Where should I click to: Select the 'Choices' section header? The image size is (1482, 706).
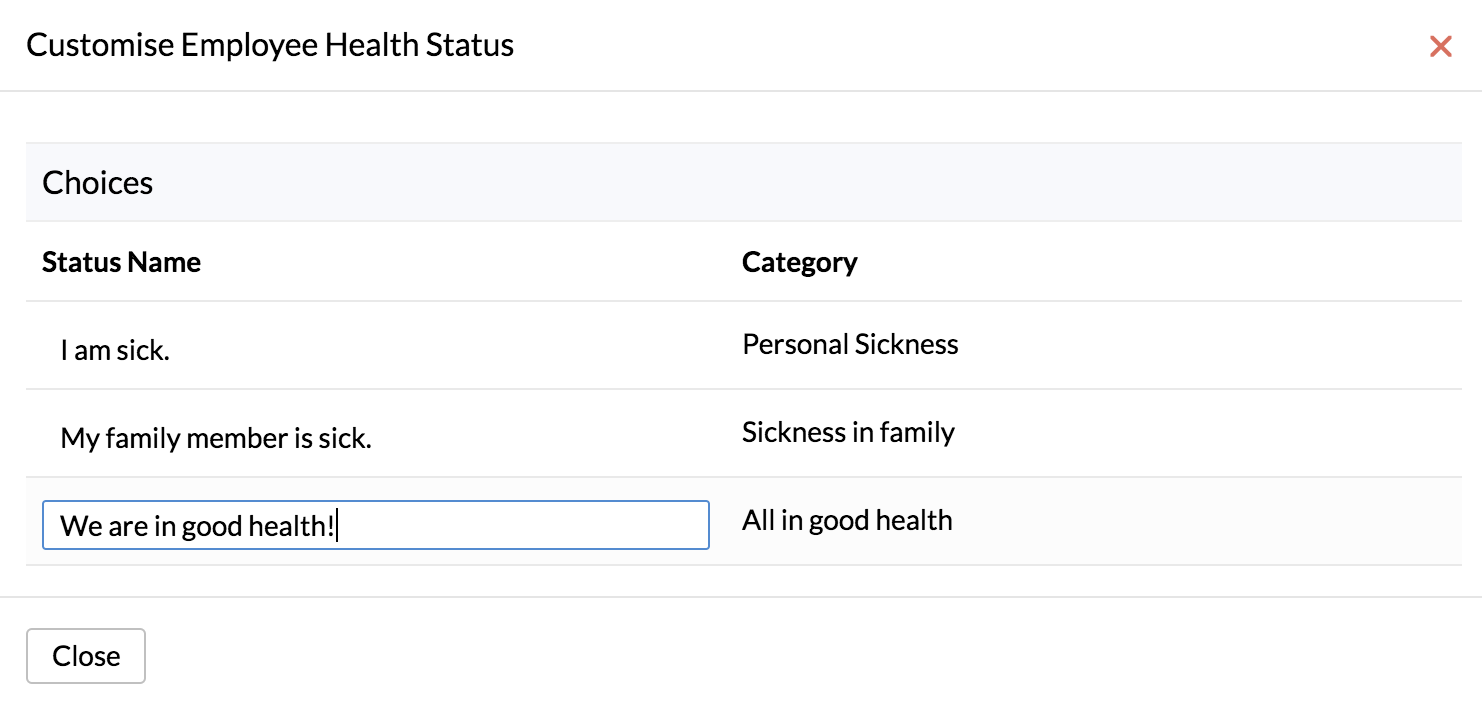(x=97, y=182)
